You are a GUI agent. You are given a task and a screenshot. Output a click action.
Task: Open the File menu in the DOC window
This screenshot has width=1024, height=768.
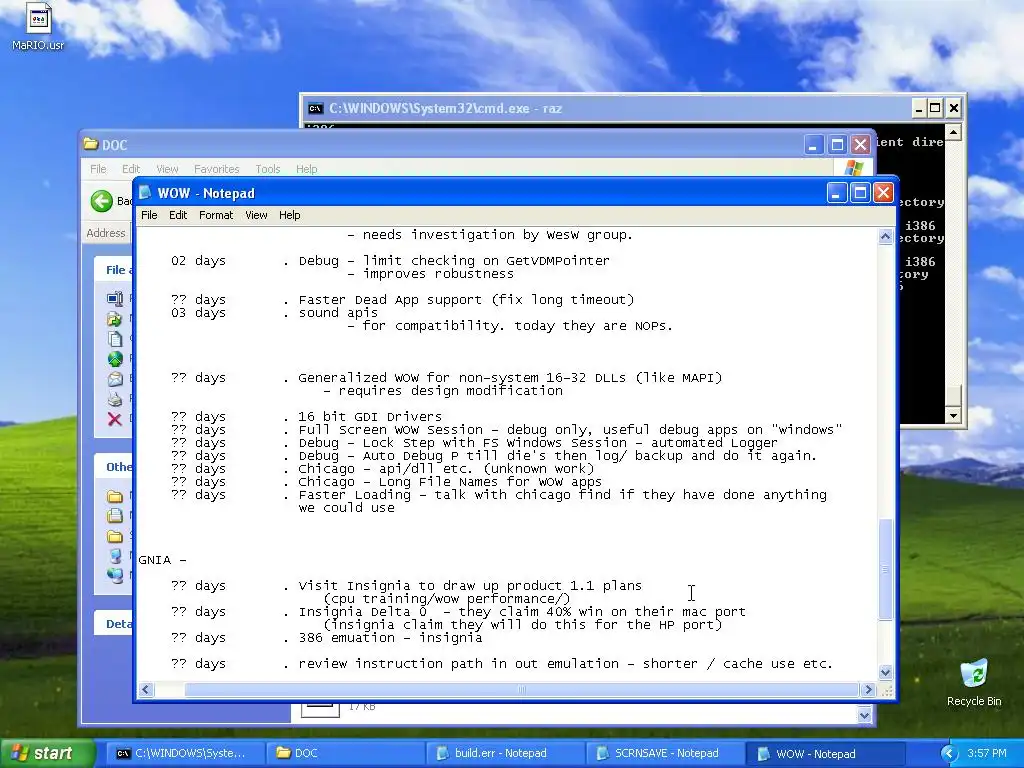(98, 168)
